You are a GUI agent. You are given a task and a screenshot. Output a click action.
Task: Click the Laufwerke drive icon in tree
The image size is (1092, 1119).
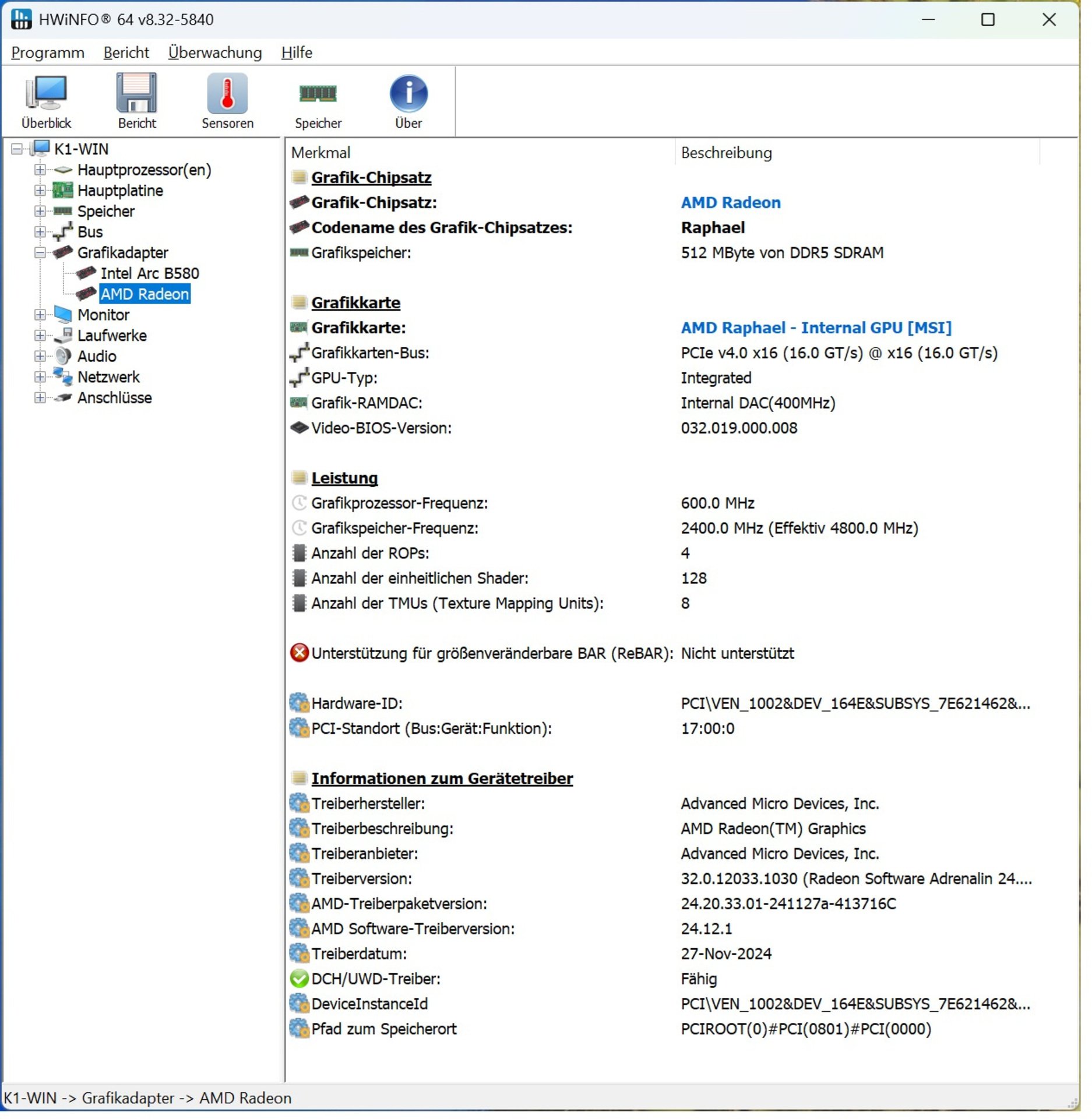(63, 336)
